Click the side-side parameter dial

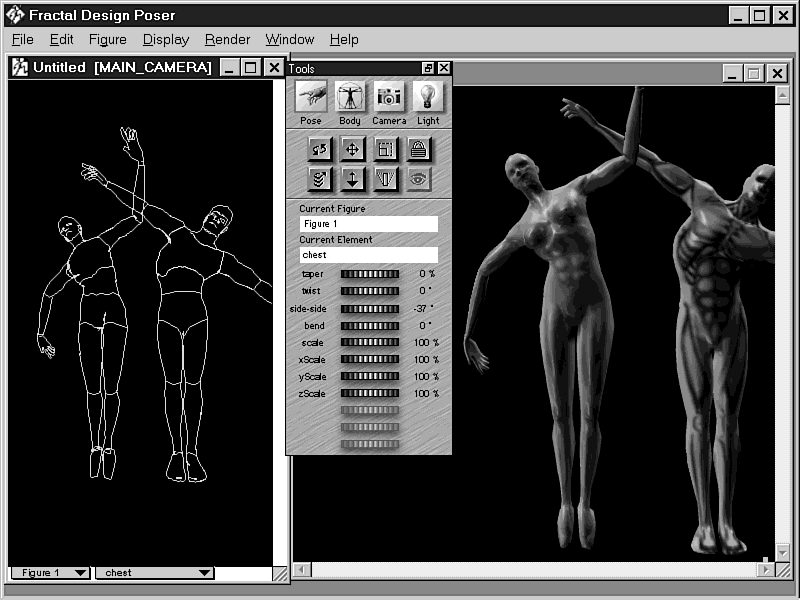click(369, 309)
